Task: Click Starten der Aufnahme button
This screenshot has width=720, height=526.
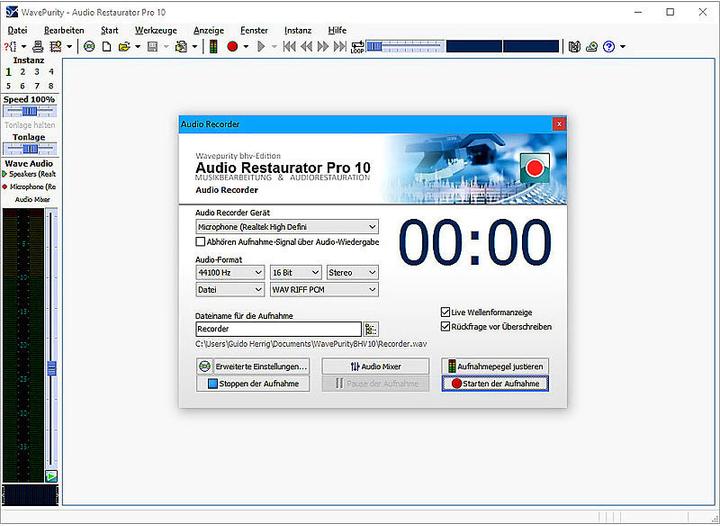Action: point(495,384)
